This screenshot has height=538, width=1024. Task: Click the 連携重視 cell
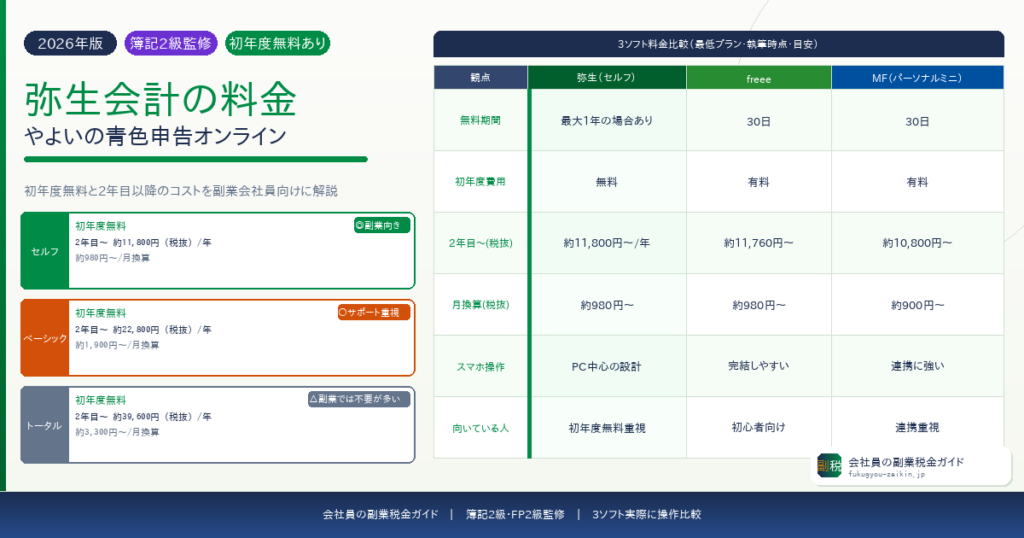(918, 427)
